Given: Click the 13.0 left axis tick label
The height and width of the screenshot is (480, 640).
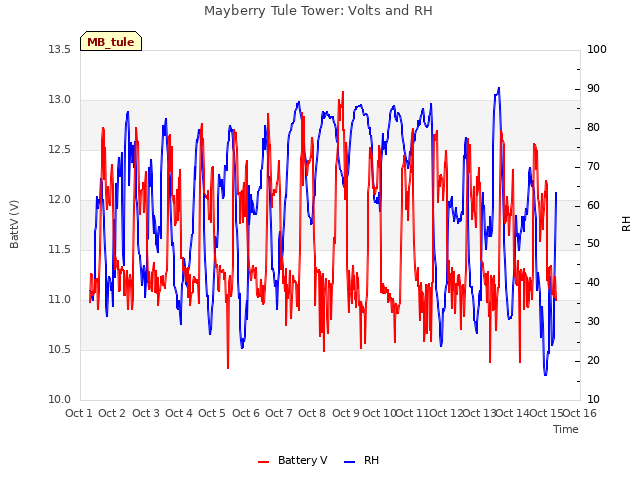Looking at the screenshot, I should pyautogui.click(x=60, y=100).
